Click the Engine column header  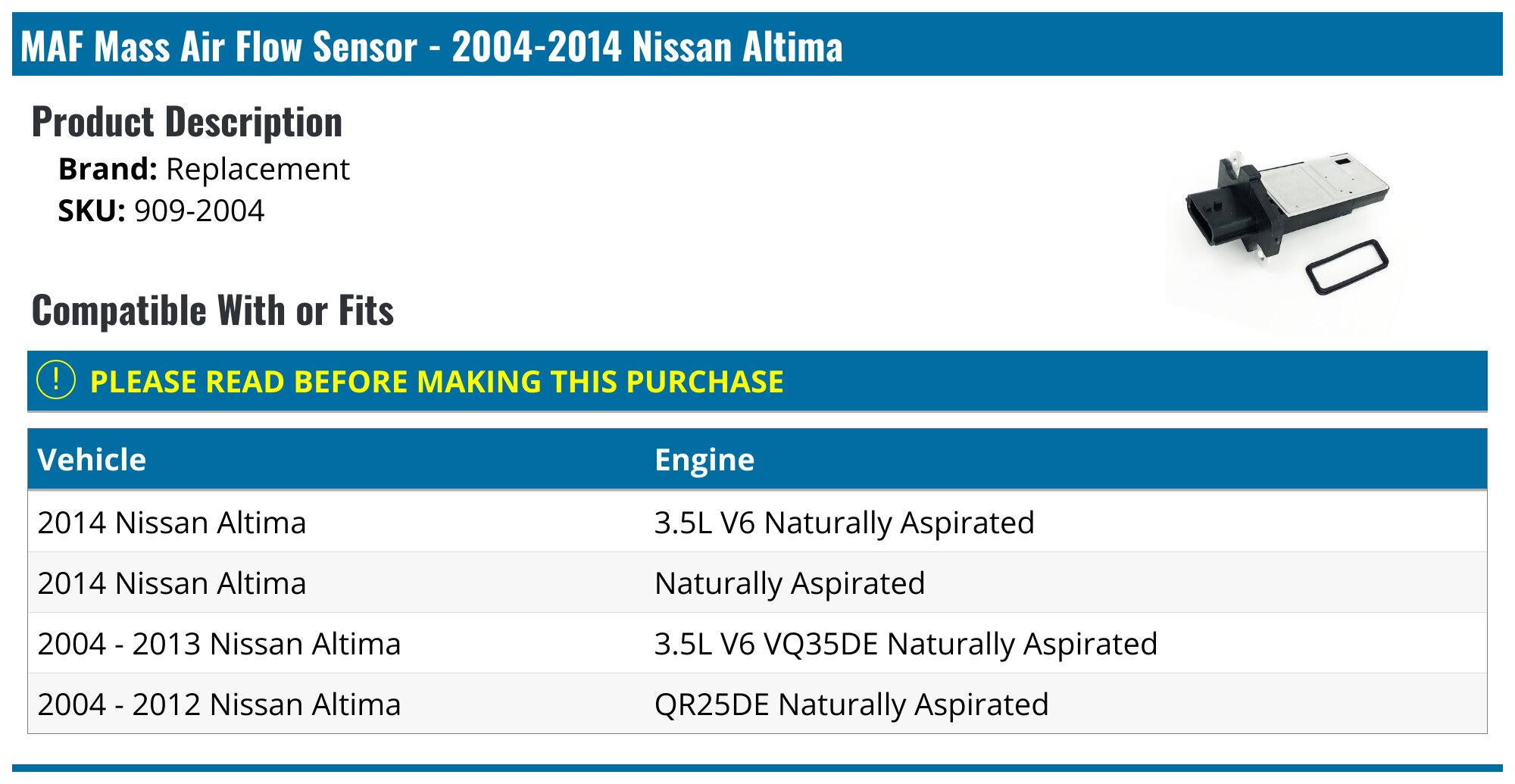pos(704,460)
